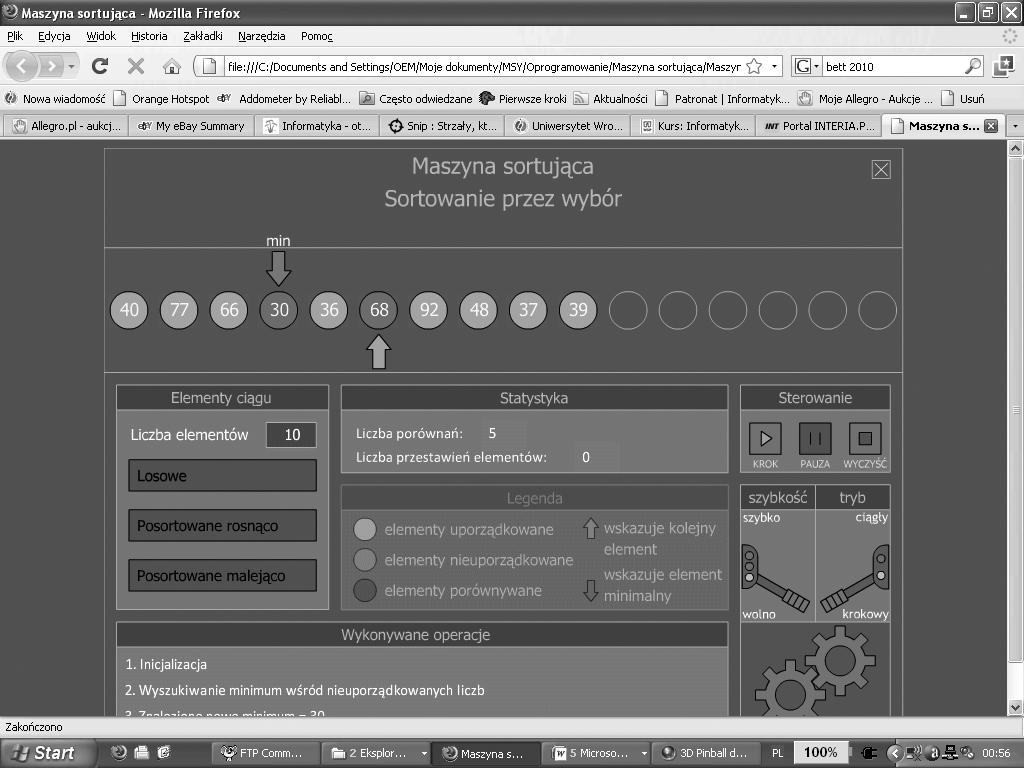This screenshot has width=1024, height=768.
Task: Open Często odwiedzane bookmark folder
Action: (417, 99)
